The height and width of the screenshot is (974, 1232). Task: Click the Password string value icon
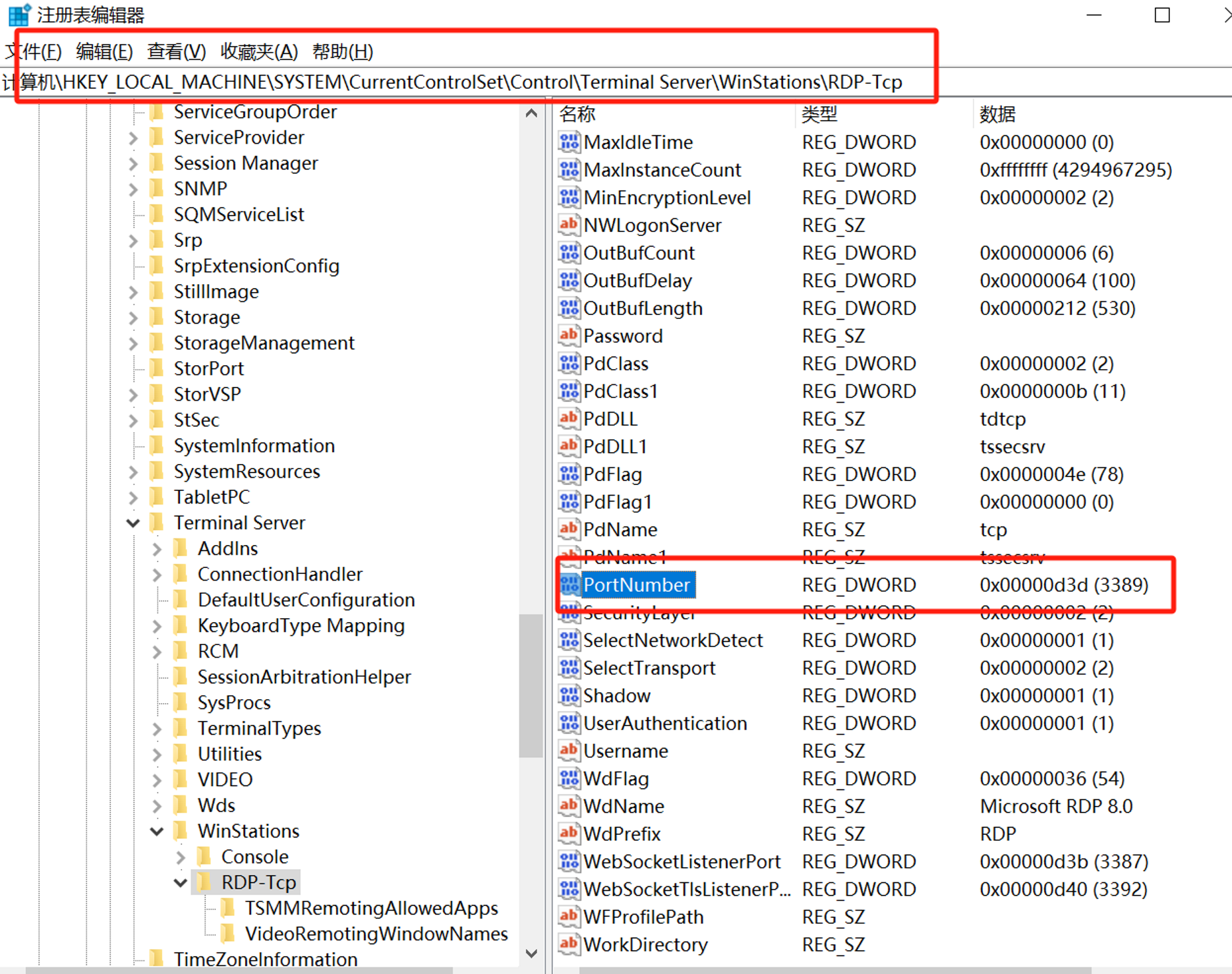[x=569, y=335]
